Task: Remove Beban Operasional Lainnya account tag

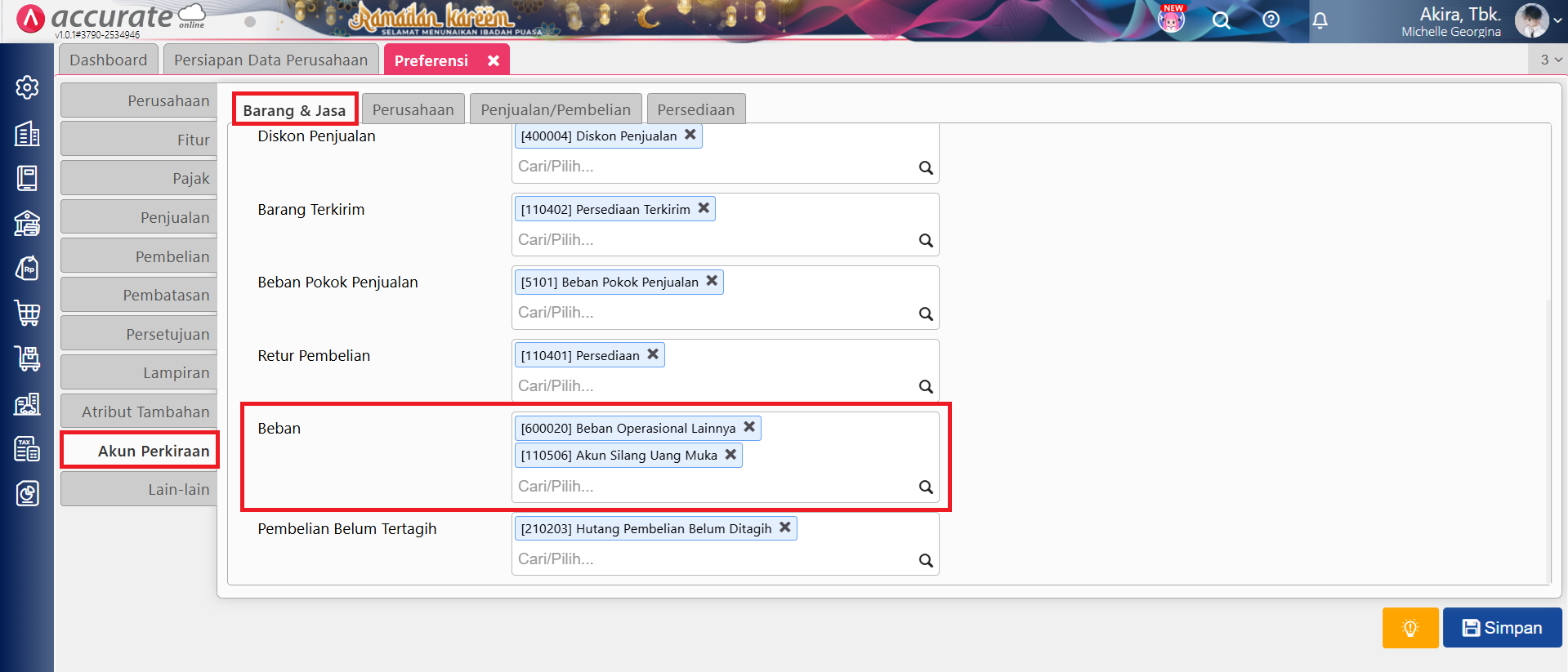Action: 749,427
